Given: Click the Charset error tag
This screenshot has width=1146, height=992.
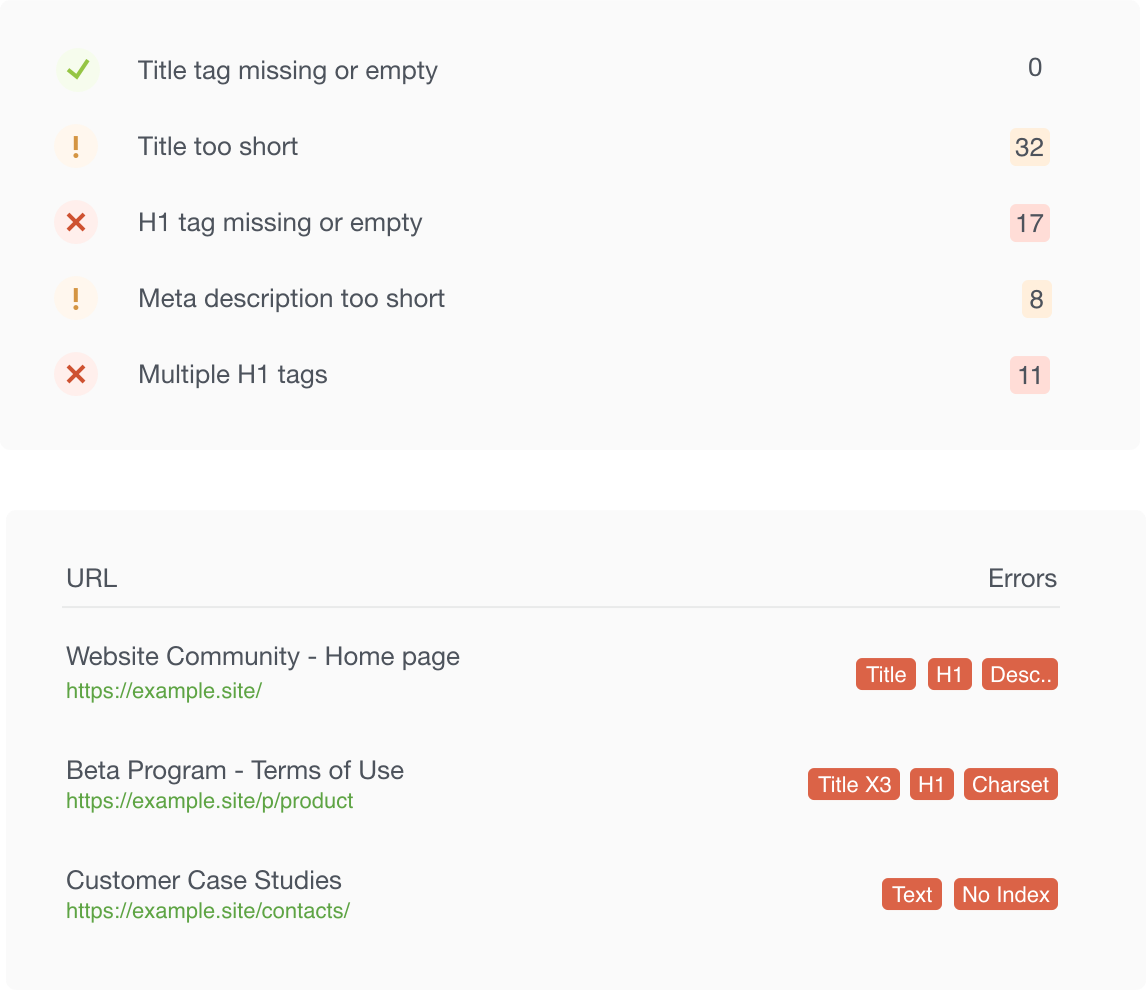Looking at the screenshot, I should tap(1010, 785).
